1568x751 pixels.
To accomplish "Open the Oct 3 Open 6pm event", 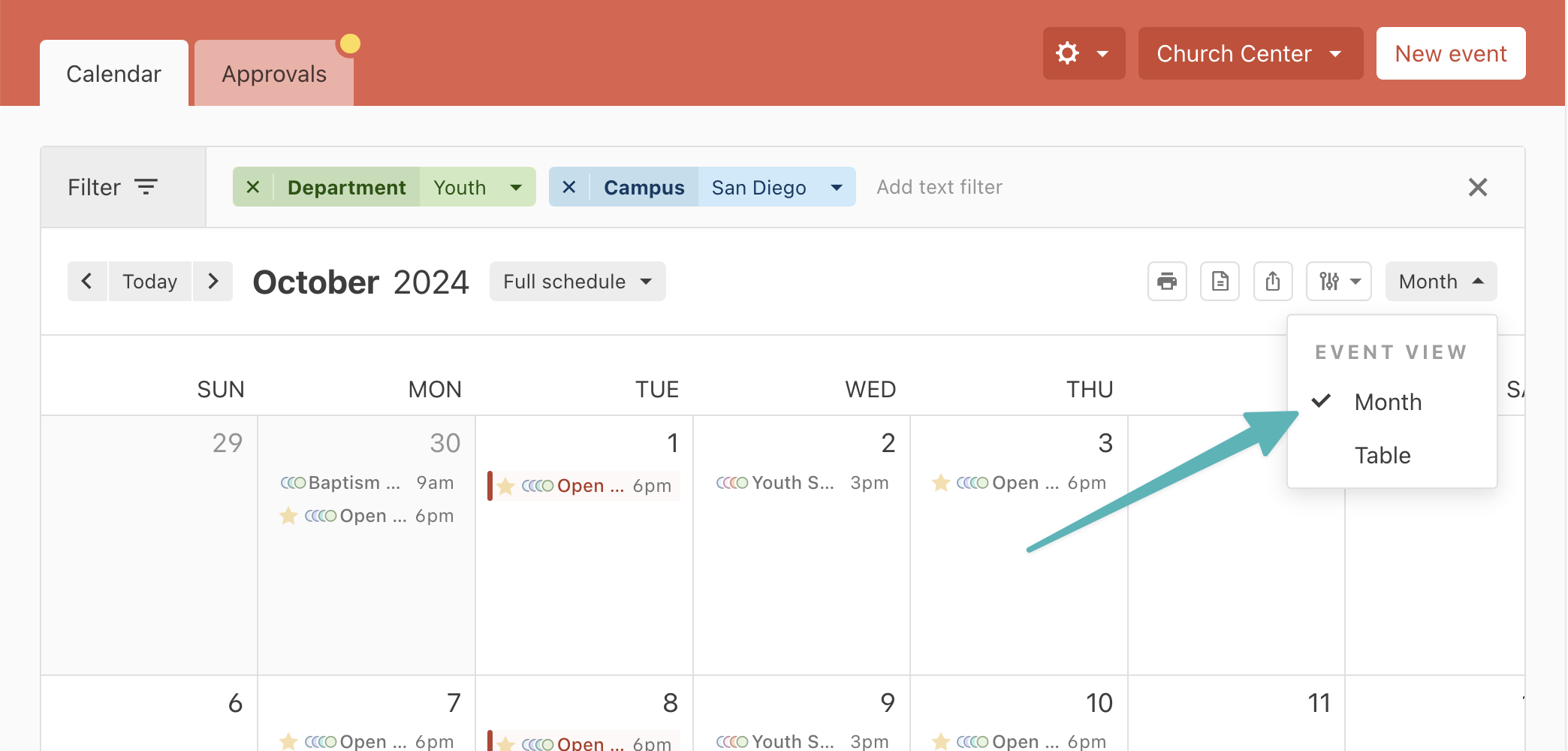I will point(1019,483).
